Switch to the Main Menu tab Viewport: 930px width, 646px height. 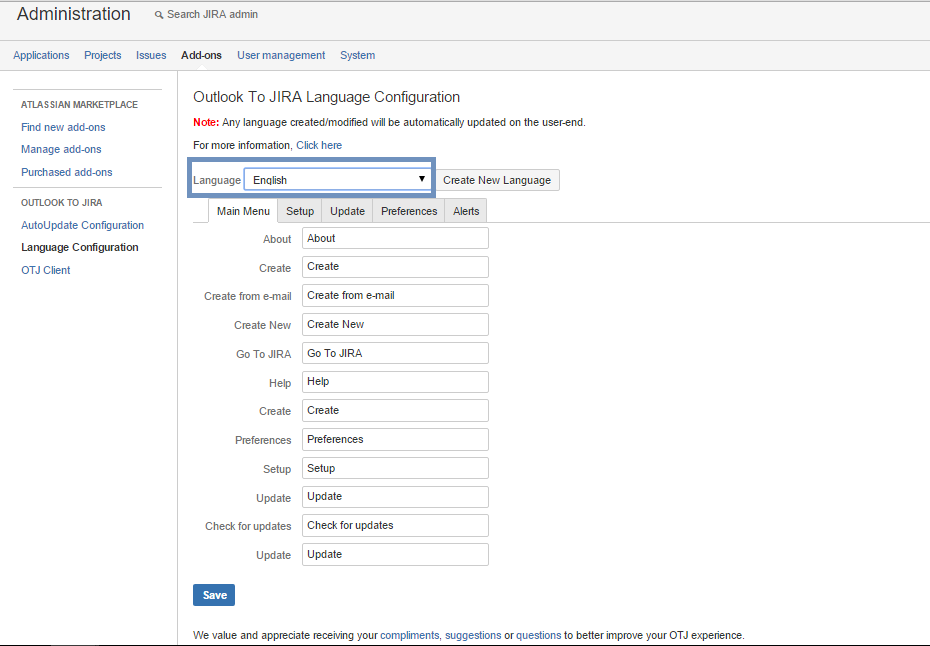tap(243, 211)
